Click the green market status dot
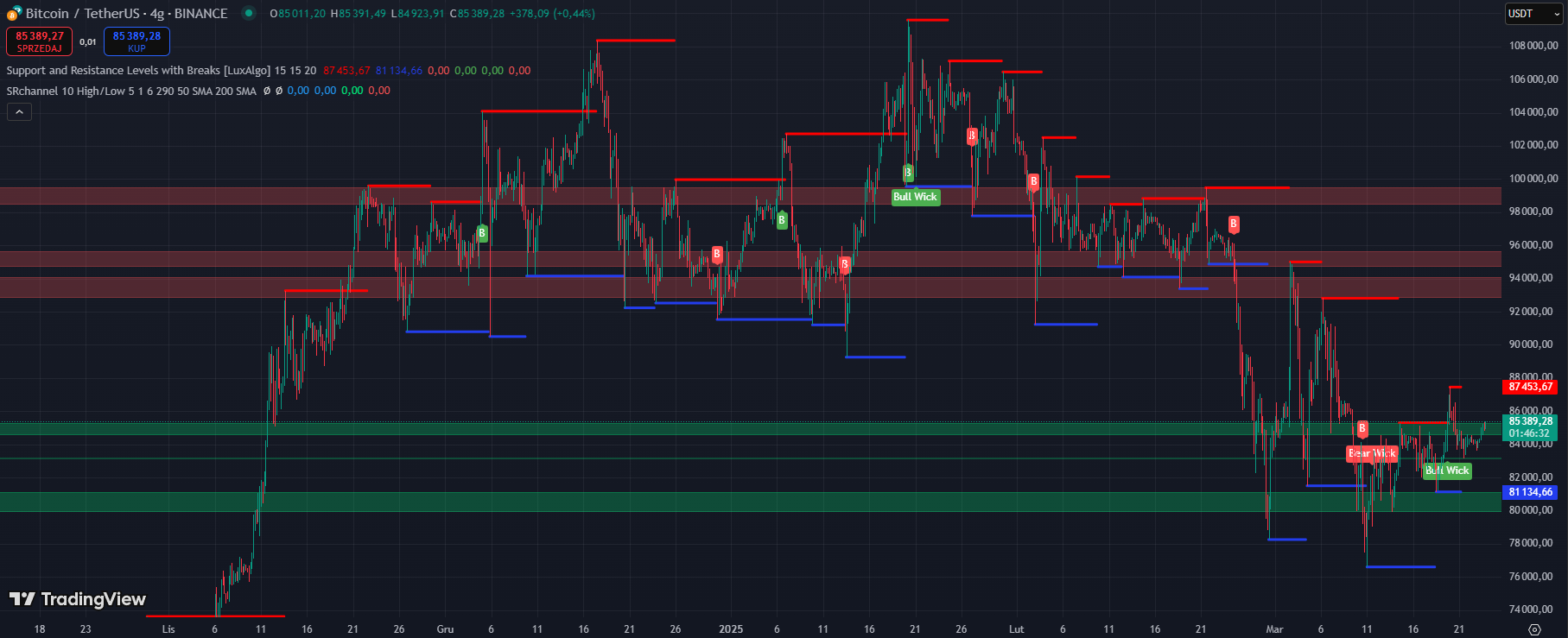 pyautogui.click(x=249, y=13)
